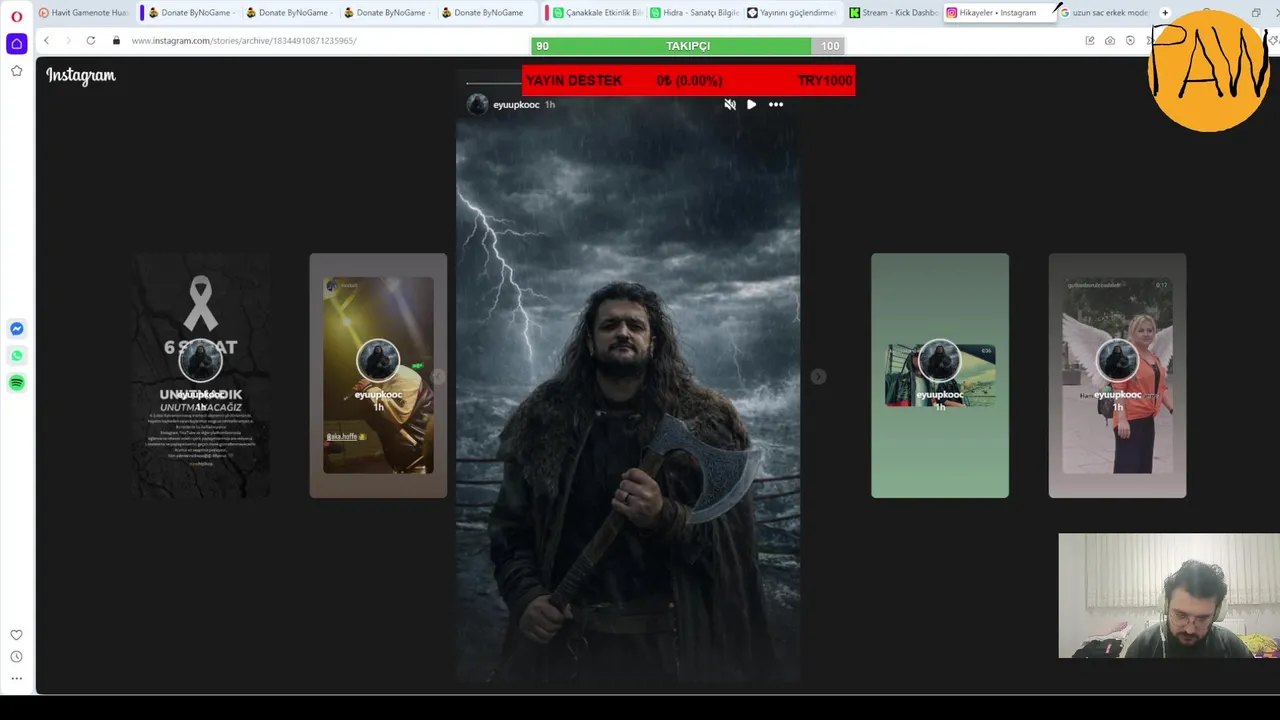Switch to uzun sac erkek mode tab
The height and width of the screenshot is (720, 1280).
(x=1104, y=13)
